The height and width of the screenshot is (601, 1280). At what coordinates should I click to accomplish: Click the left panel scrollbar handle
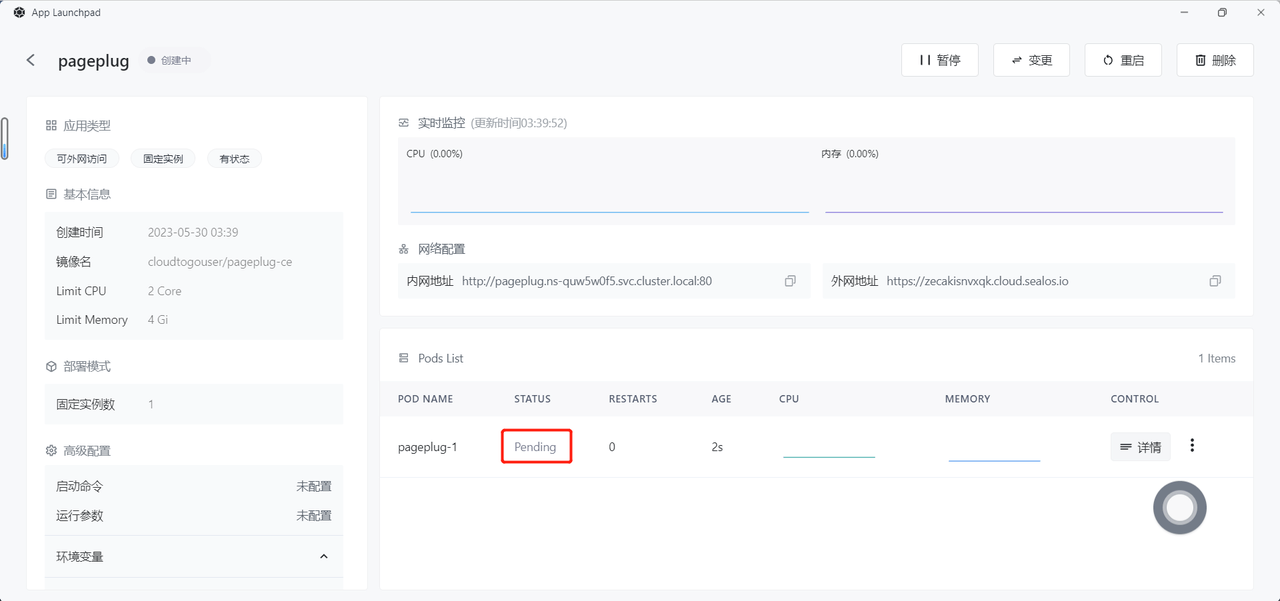coord(5,139)
